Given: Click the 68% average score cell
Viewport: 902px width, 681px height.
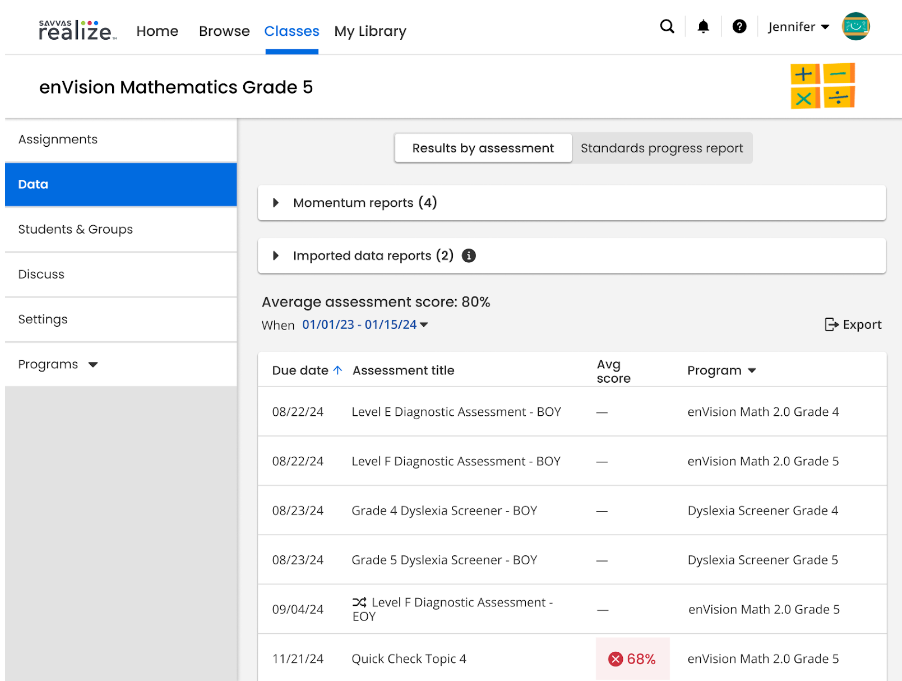Looking at the screenshot, I should 633,659.
